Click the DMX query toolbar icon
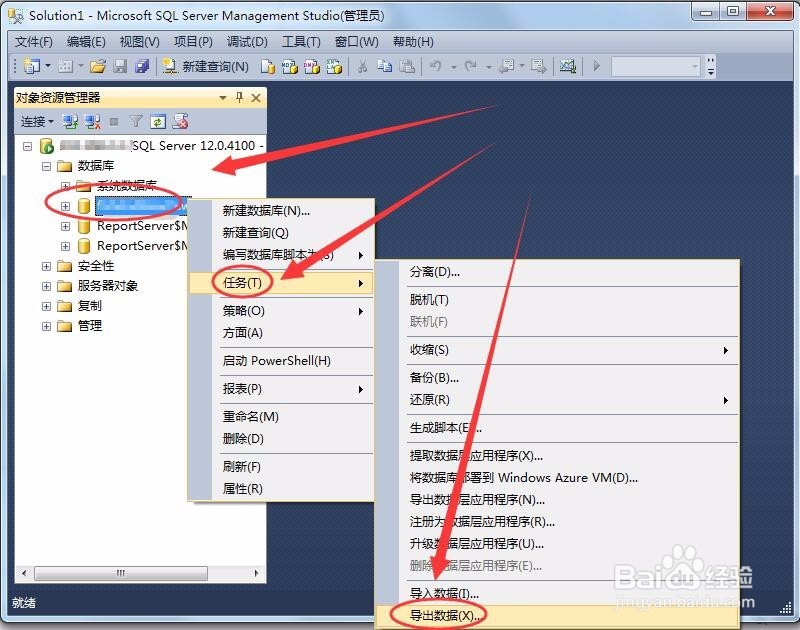 (312, 66)
